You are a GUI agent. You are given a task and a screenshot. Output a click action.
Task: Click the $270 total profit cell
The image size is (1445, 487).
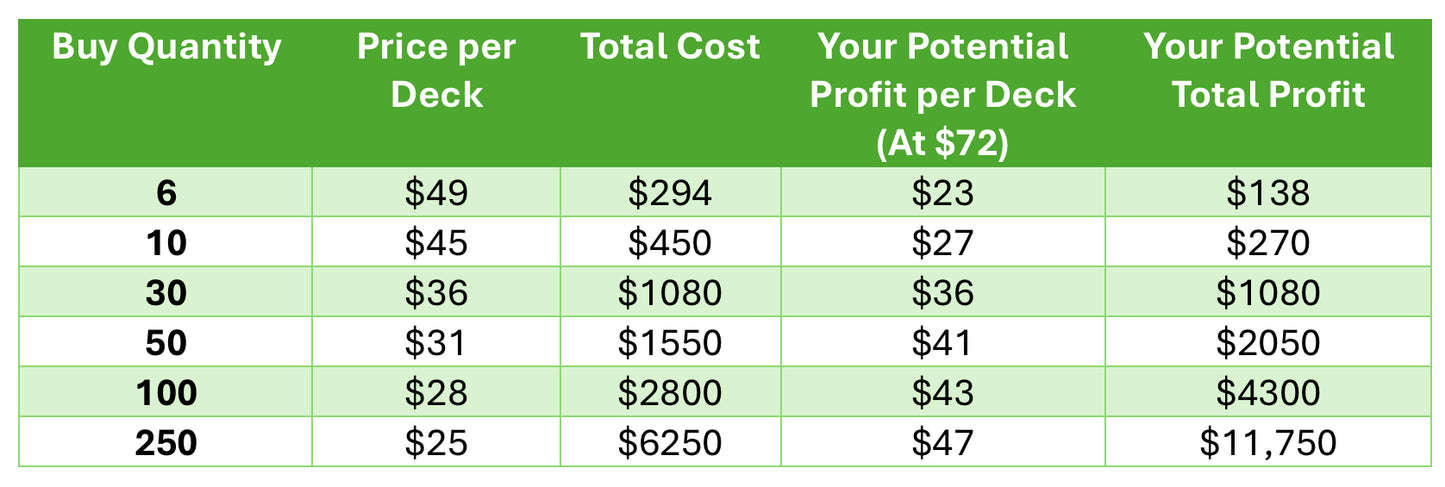click(1267, 242)
